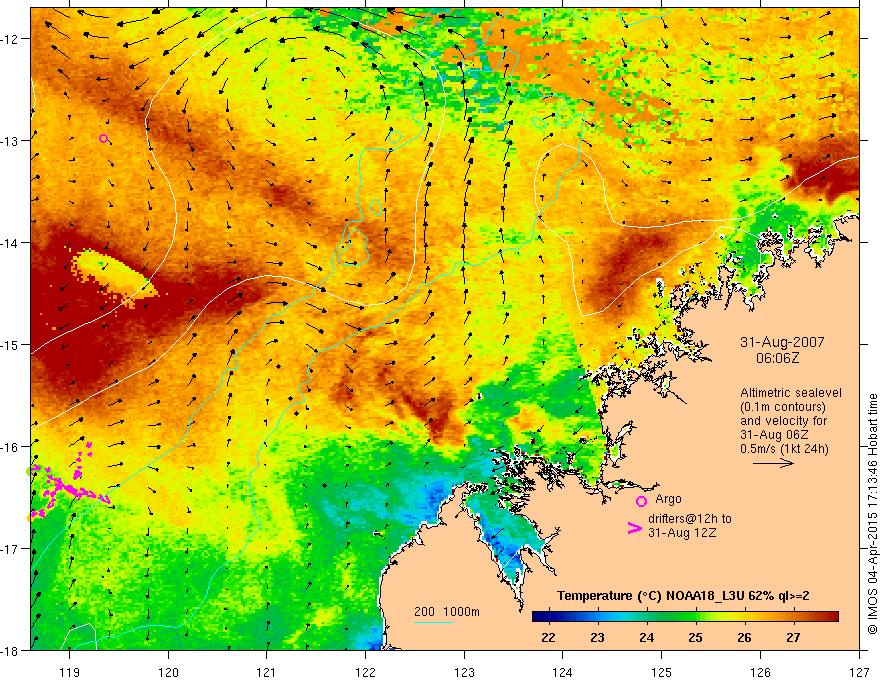This screenshot has height=680, width=880.
Task: Click the 'and velocity for' text line
Action: pyautogui.click(x=783, y=421)
